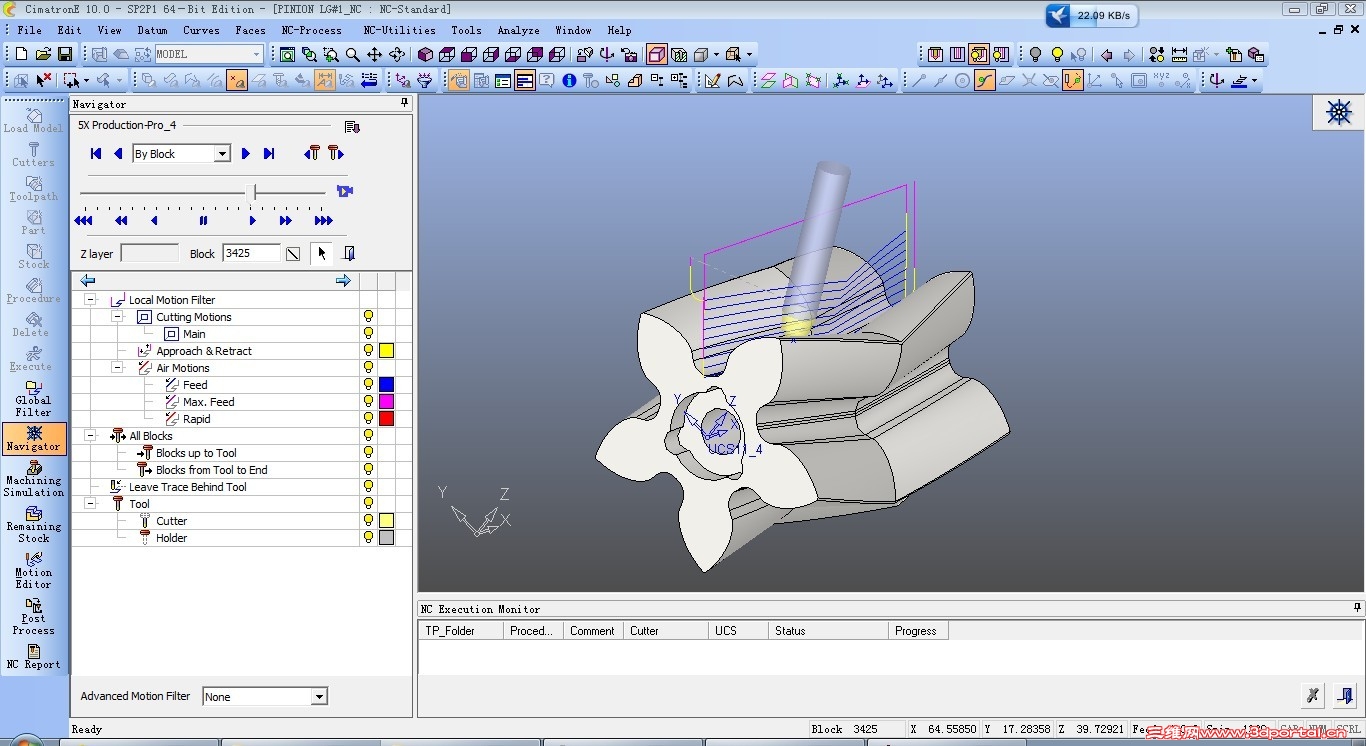This screenshot has width=1366, height=746.
Task: Change the Rapid red color swatch
Action: click(x=386, y=419)
